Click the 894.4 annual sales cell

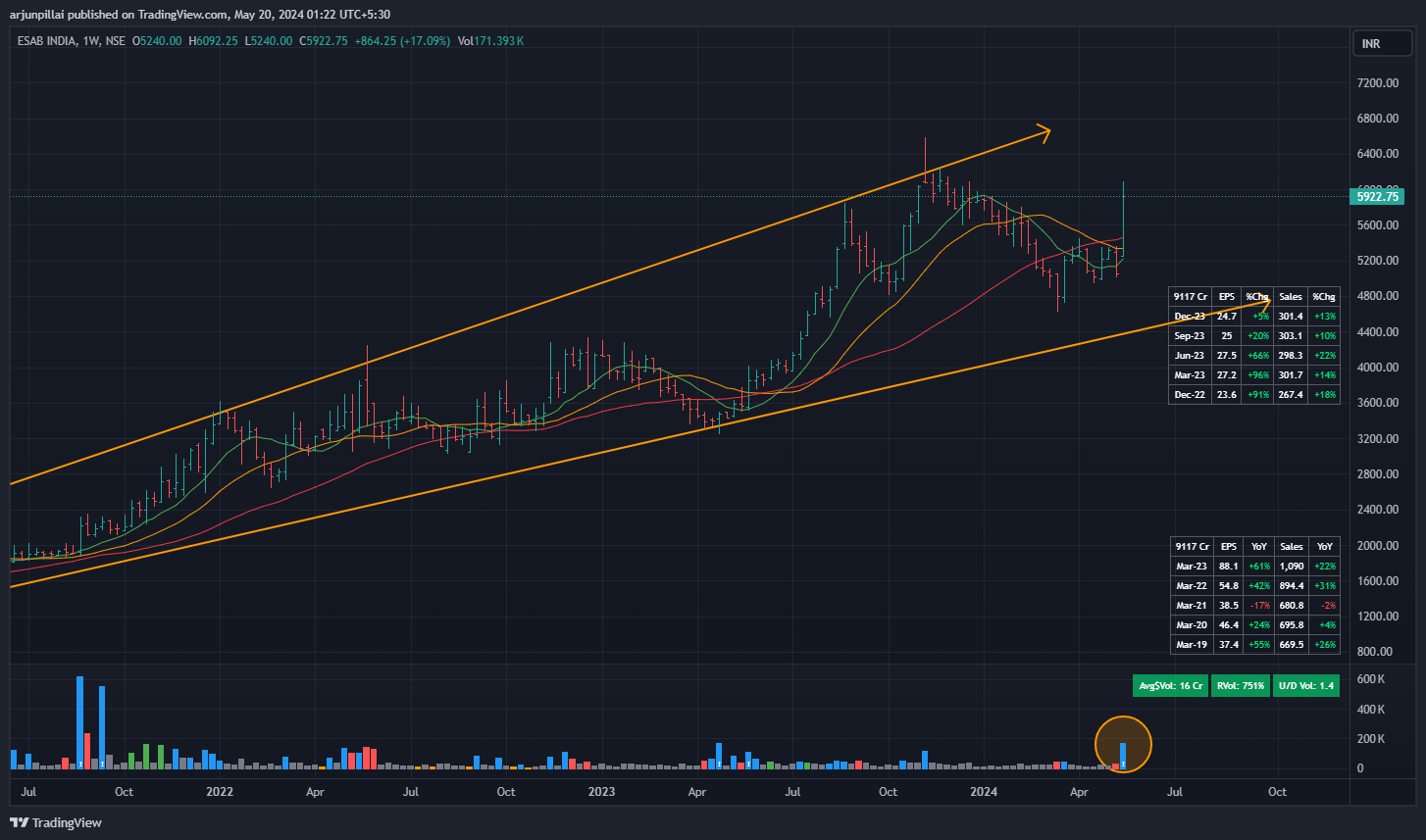coord(1292,585)
